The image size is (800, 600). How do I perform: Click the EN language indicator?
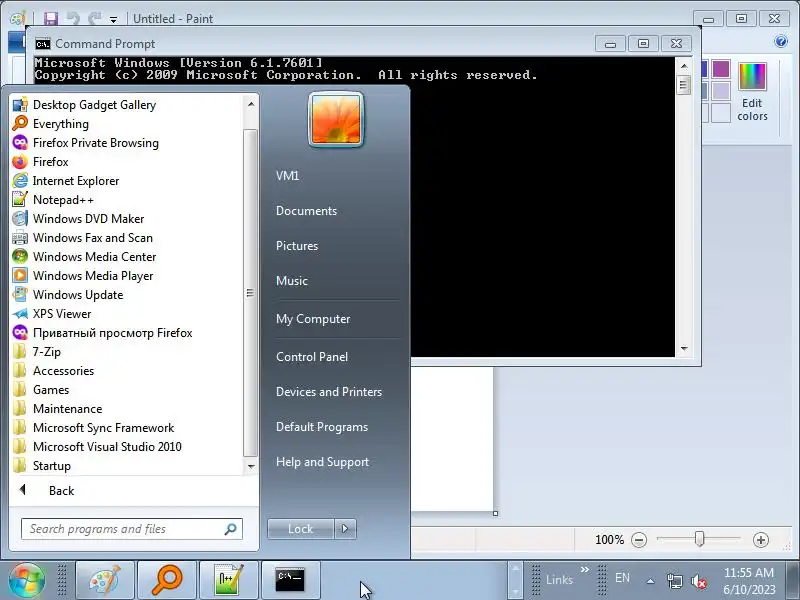click(622, 578)
